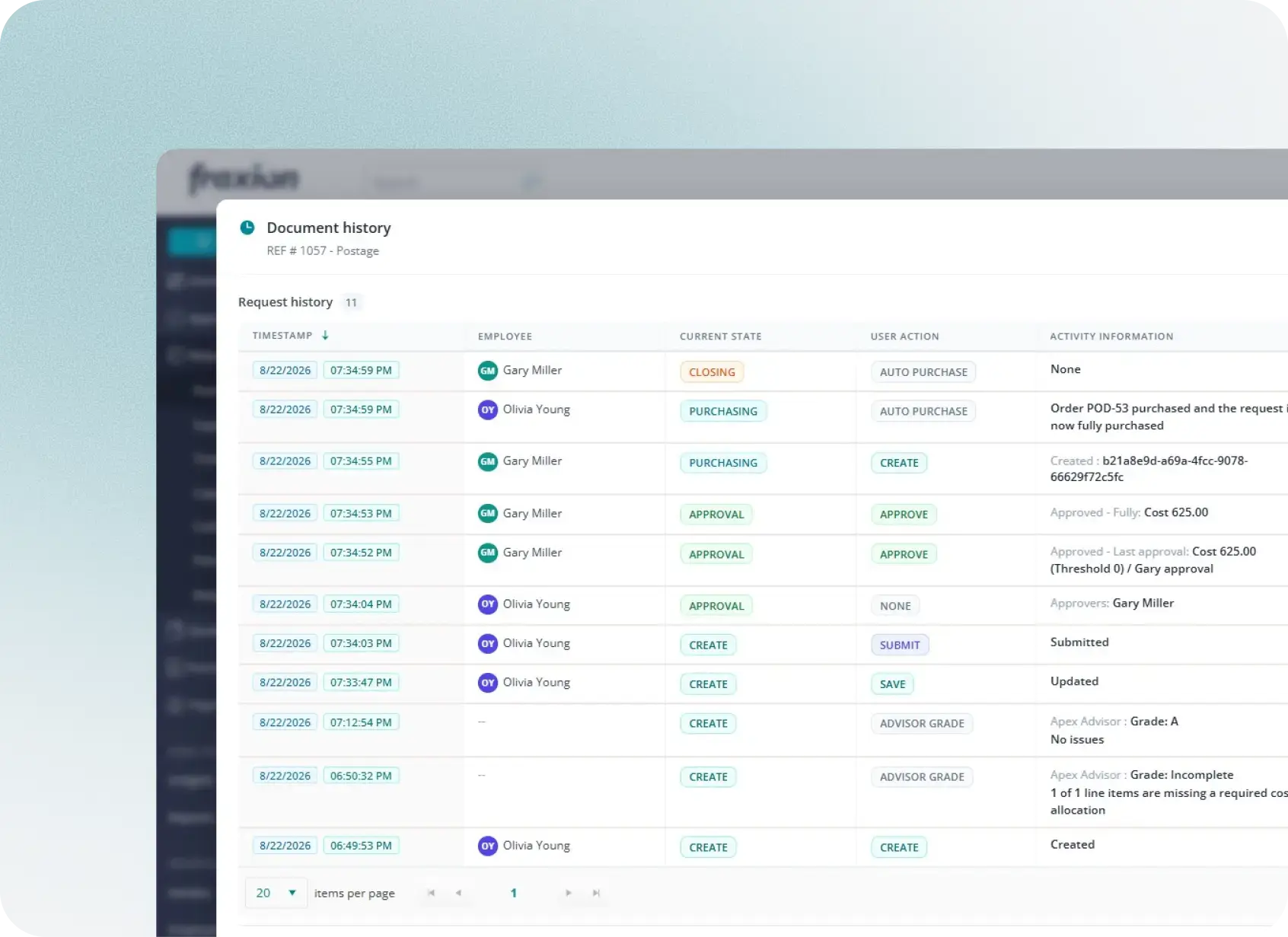Click the SAVE action badge
The height and width of the screenshot is (937, 1288).
[892, 684]
